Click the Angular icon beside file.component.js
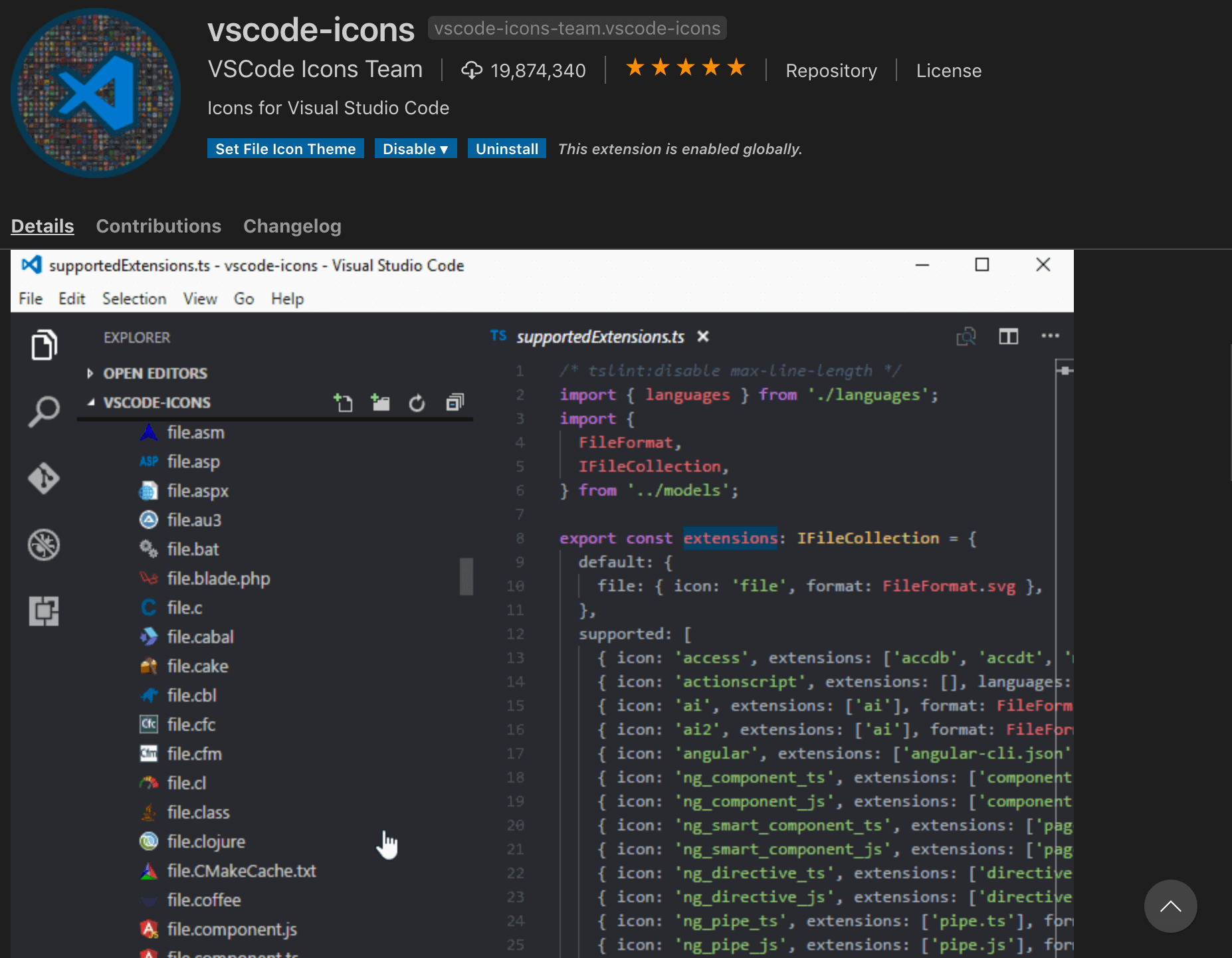 point(149,929)
